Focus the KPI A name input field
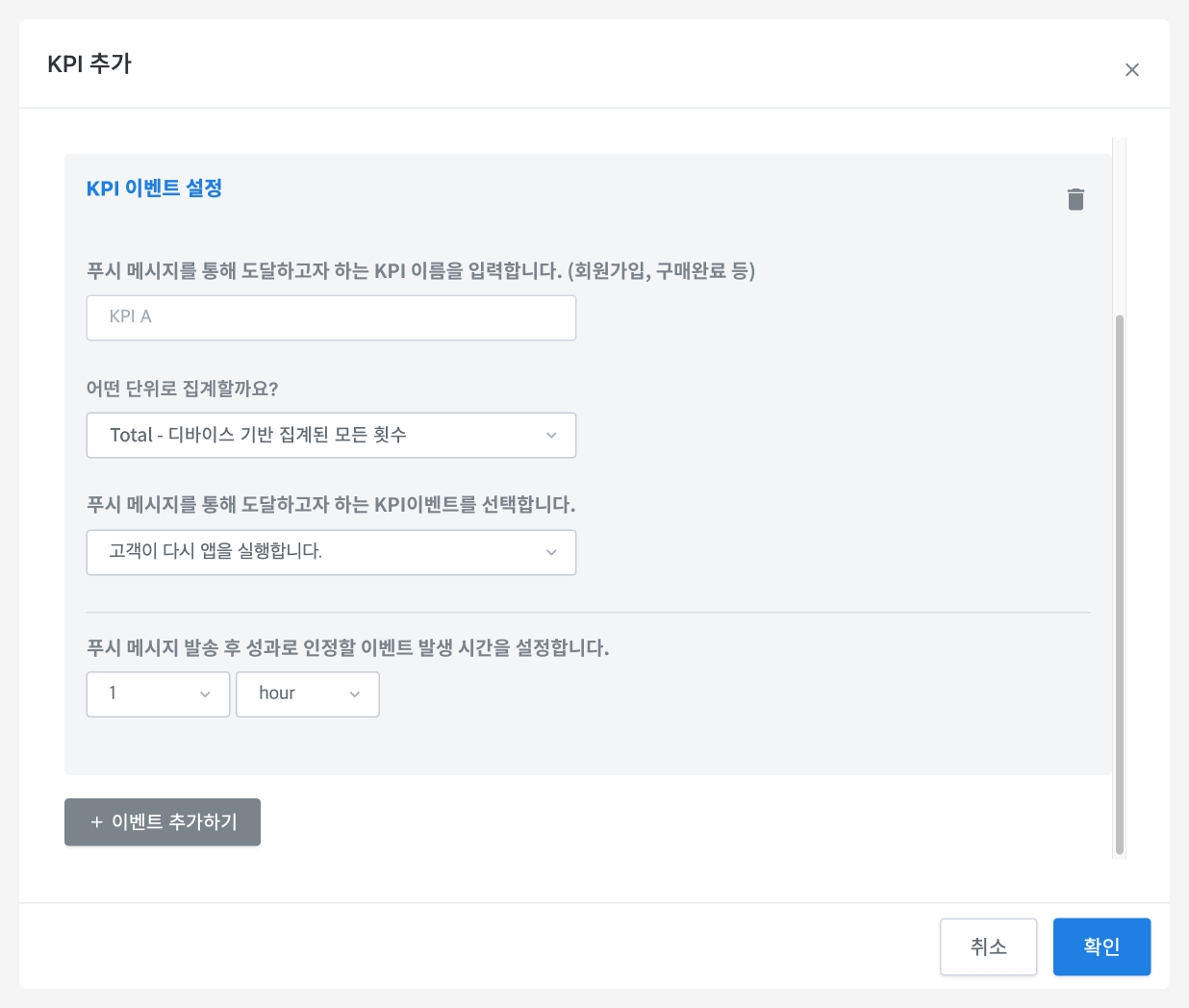 331,317
